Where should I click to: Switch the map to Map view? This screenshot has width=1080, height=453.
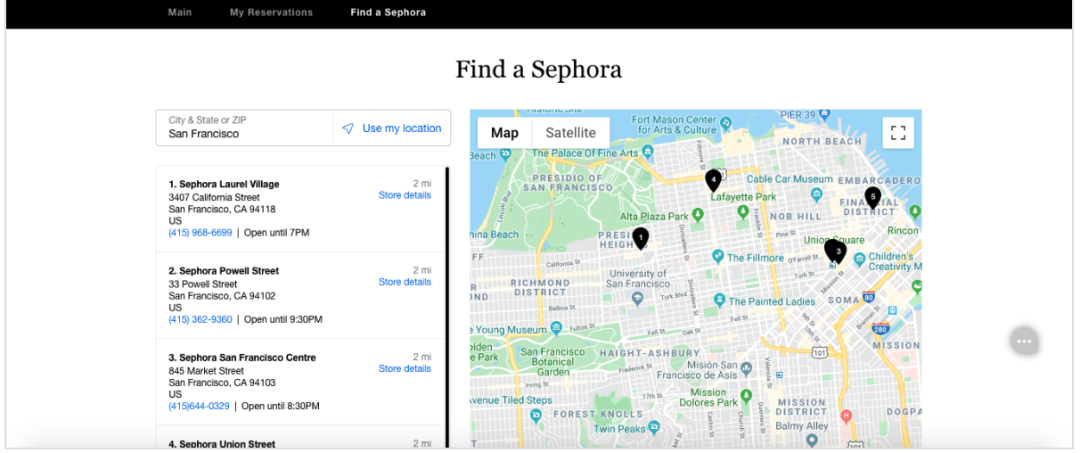pyautogui.click(x=505, y=133)
